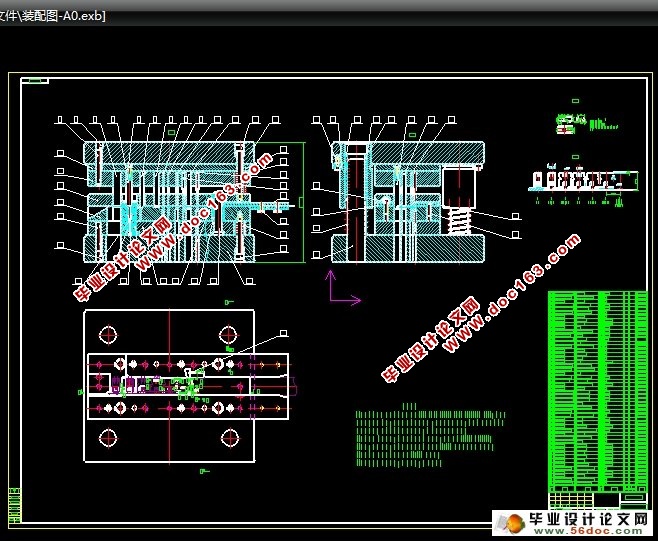The image size is (658, 541).
Task: Click the title block below the parts list
Action: pos(598,501)
